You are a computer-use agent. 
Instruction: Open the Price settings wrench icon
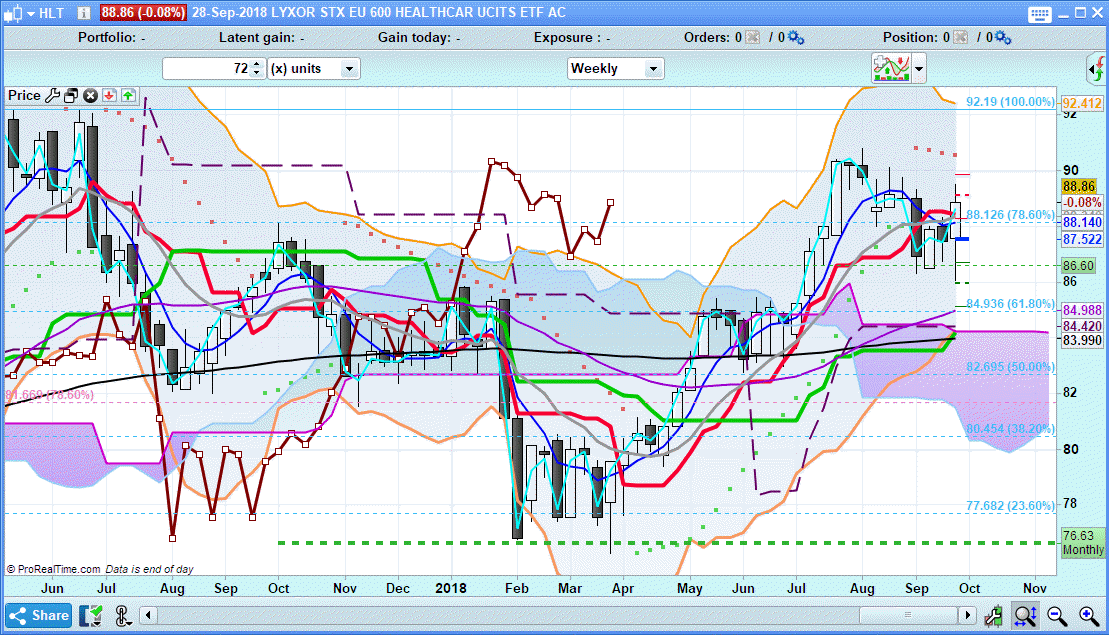(x=53, y=95)
